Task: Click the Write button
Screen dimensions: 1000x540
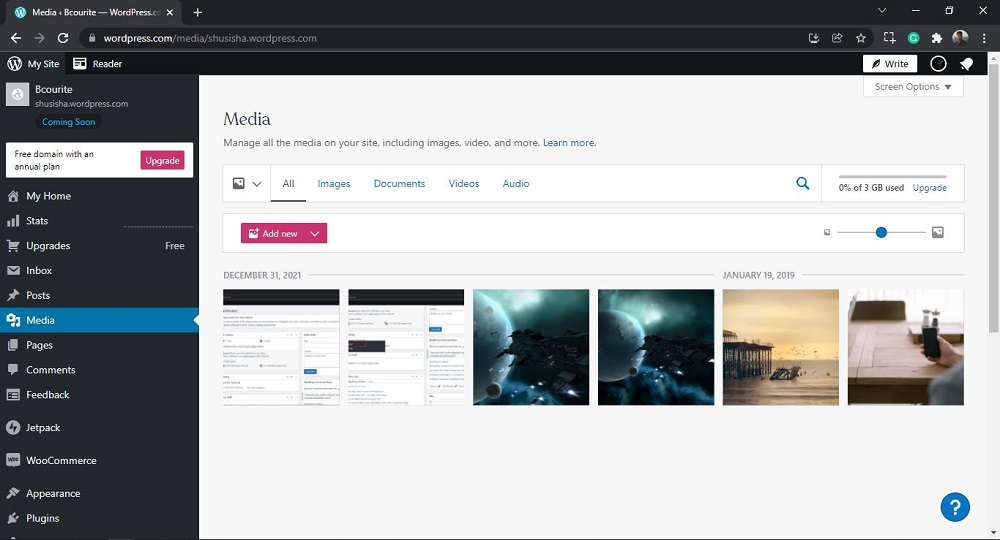Action: click(x=890, y=64)
